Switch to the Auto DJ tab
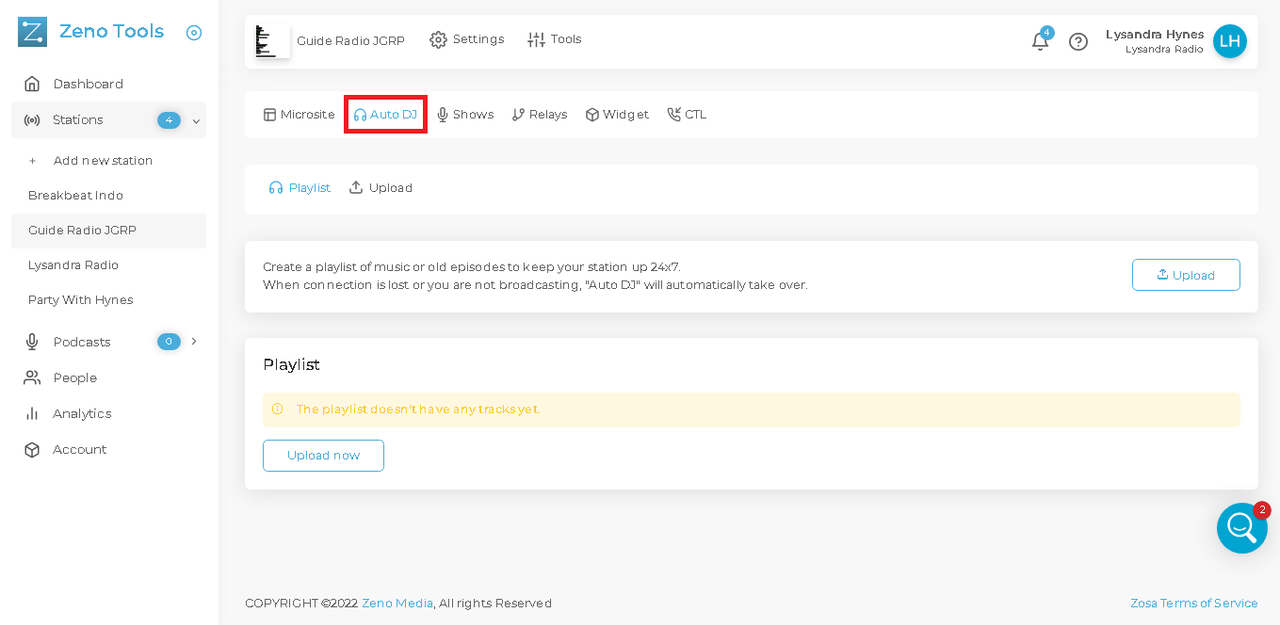1280x625 pixels. (x=385, y=115)
